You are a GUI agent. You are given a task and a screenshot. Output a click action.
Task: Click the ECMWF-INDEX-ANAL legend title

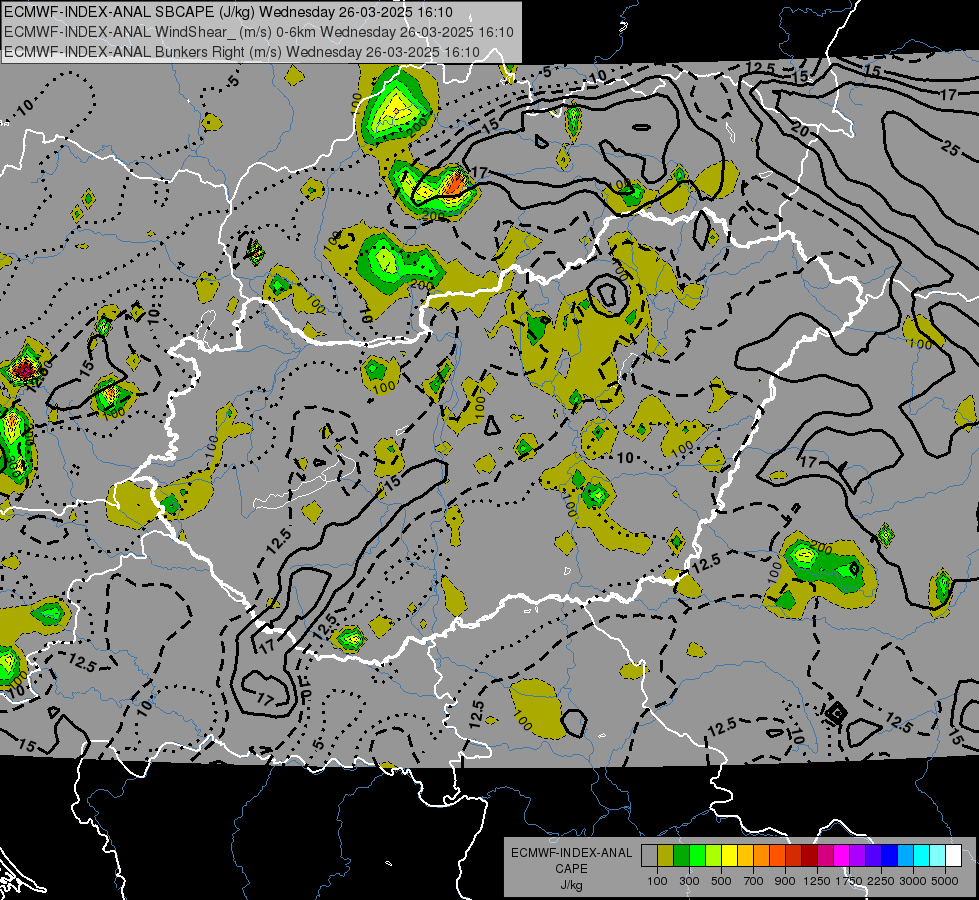click(572, 853)
